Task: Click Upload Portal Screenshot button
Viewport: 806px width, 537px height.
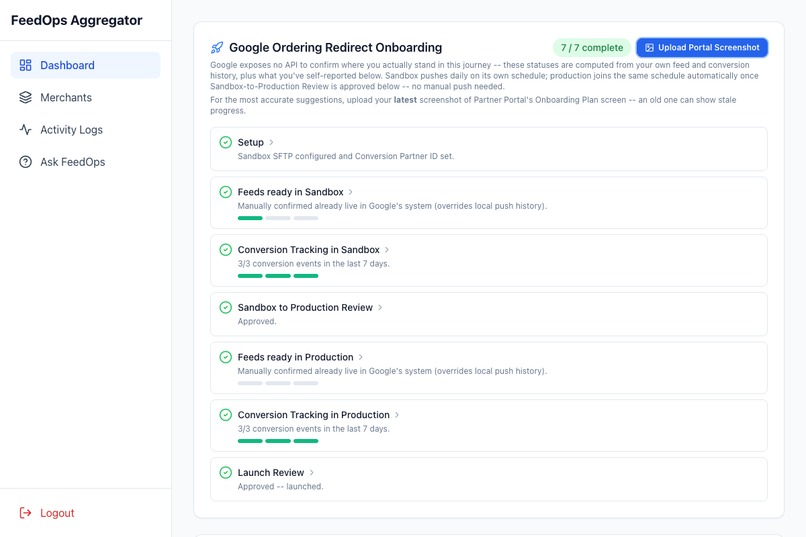Action: click(702, 48)
